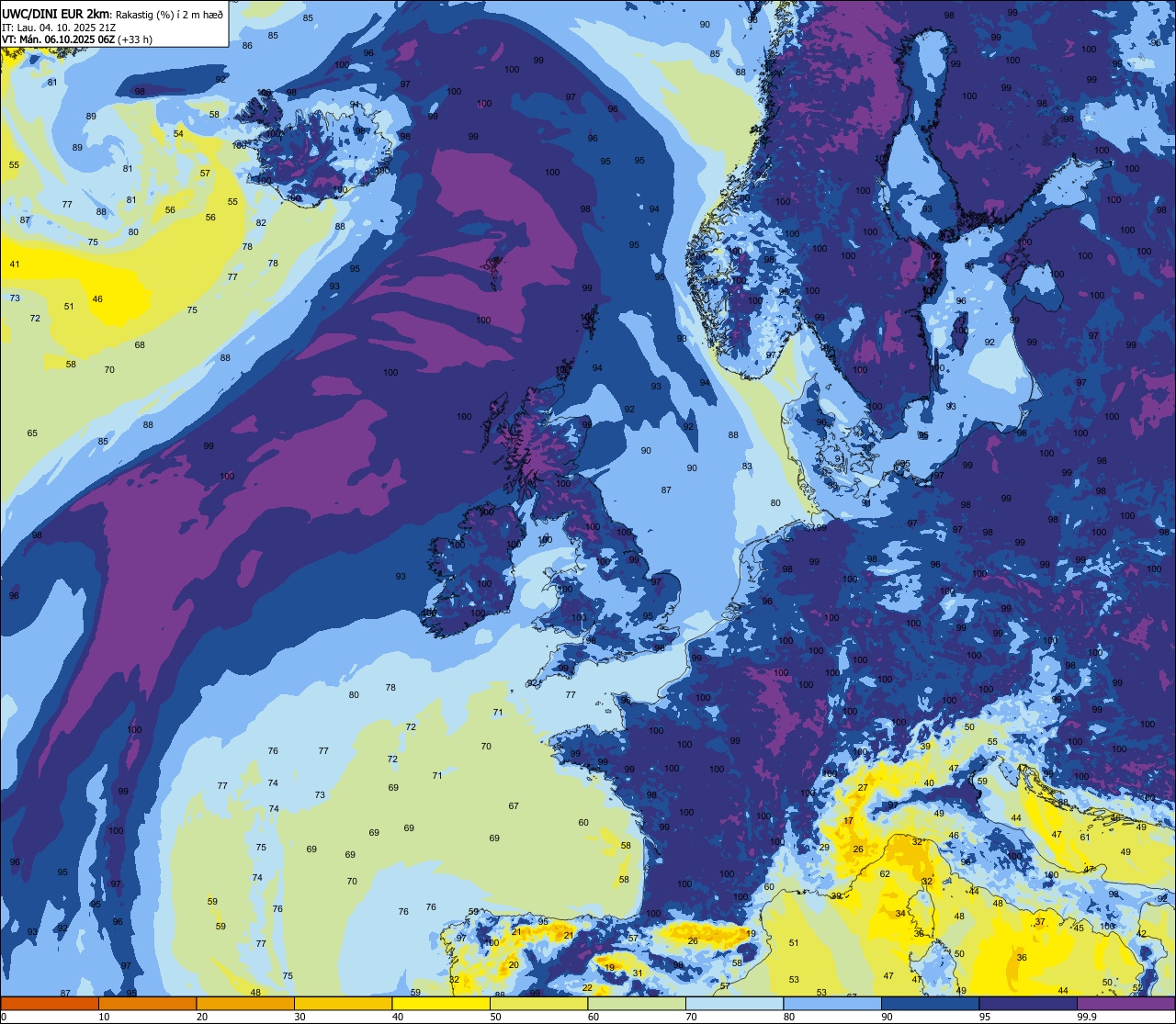Click the "50" legend scale label

pos(495,1017)
